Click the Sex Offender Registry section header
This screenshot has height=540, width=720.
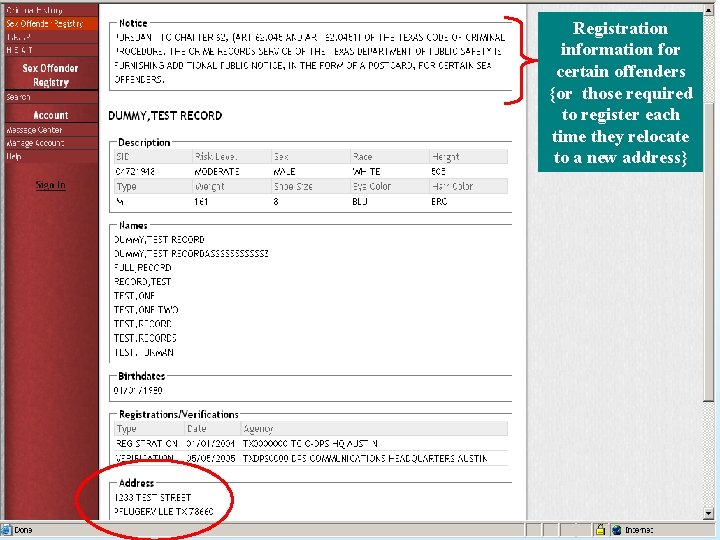coord(51,75)
